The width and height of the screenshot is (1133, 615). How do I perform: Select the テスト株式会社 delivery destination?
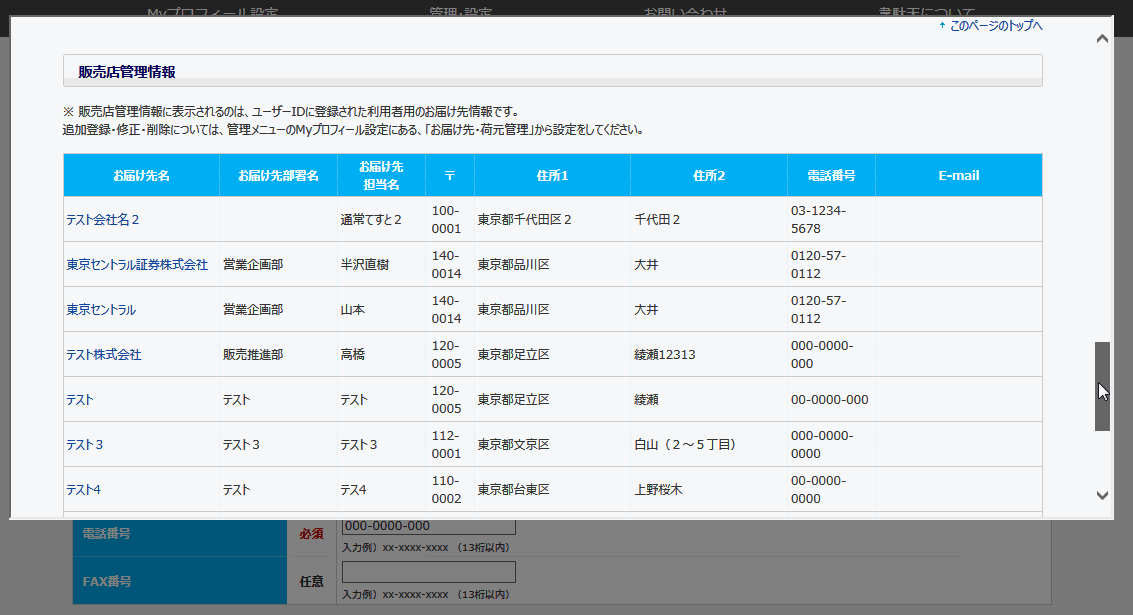pyautogui.click(x=104, y=355)
